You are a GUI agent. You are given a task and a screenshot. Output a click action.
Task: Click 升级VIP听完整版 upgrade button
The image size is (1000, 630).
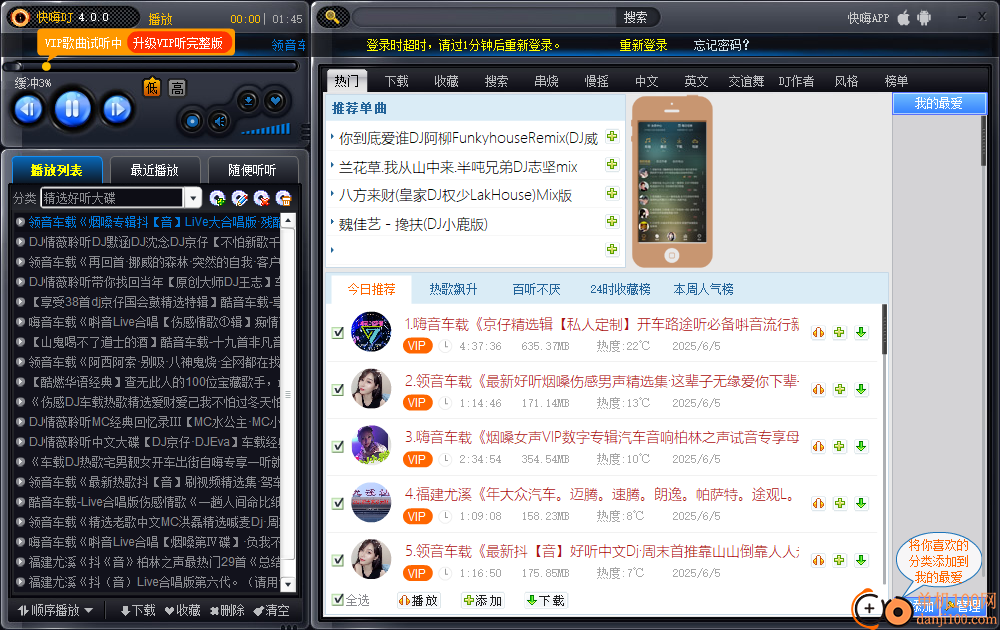pos(178,43)
